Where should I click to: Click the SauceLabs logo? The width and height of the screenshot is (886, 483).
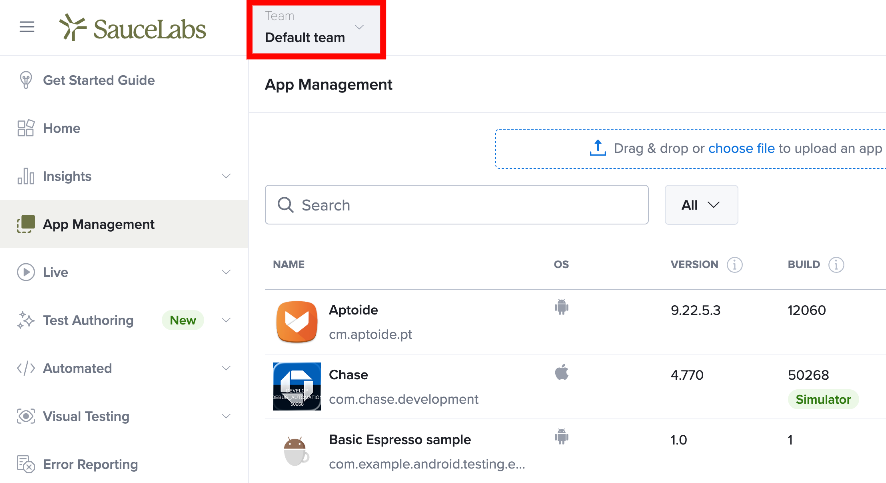coord(133,28)
